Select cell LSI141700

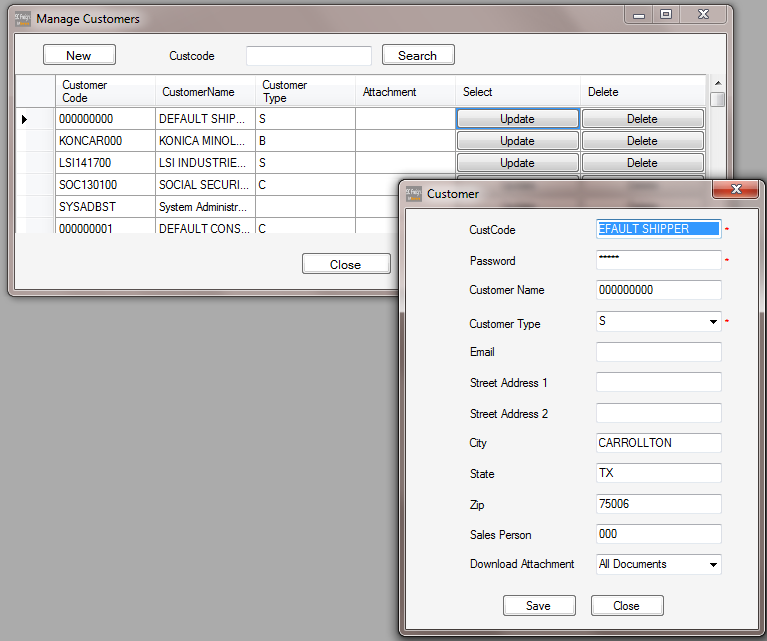click(105, 163)
